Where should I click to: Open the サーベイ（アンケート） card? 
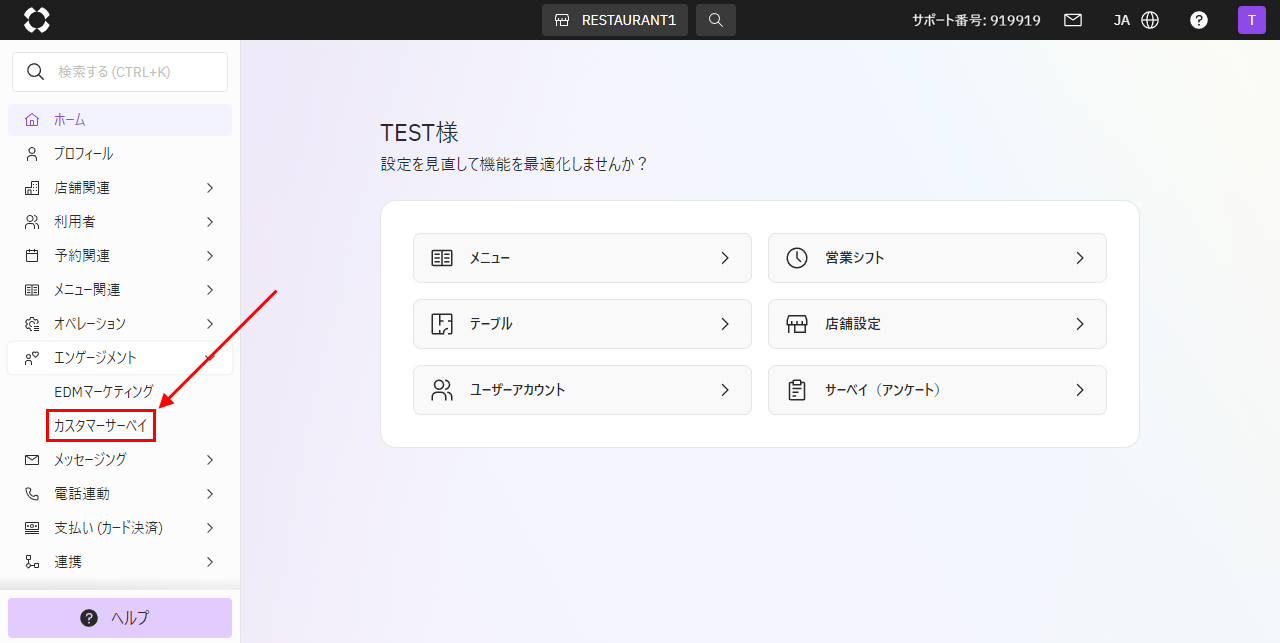936,390
